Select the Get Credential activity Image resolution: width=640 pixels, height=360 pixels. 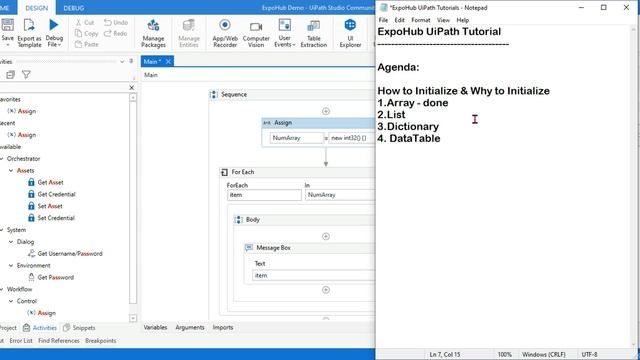57,194
